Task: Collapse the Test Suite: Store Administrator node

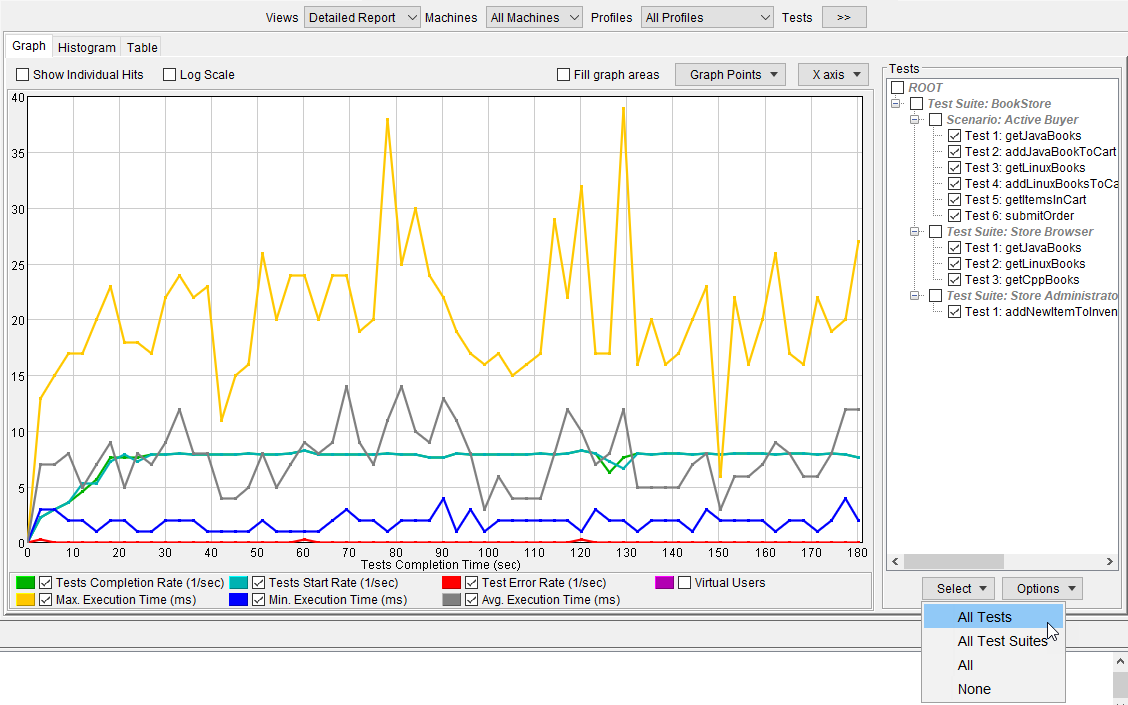Action: [915, 296]
